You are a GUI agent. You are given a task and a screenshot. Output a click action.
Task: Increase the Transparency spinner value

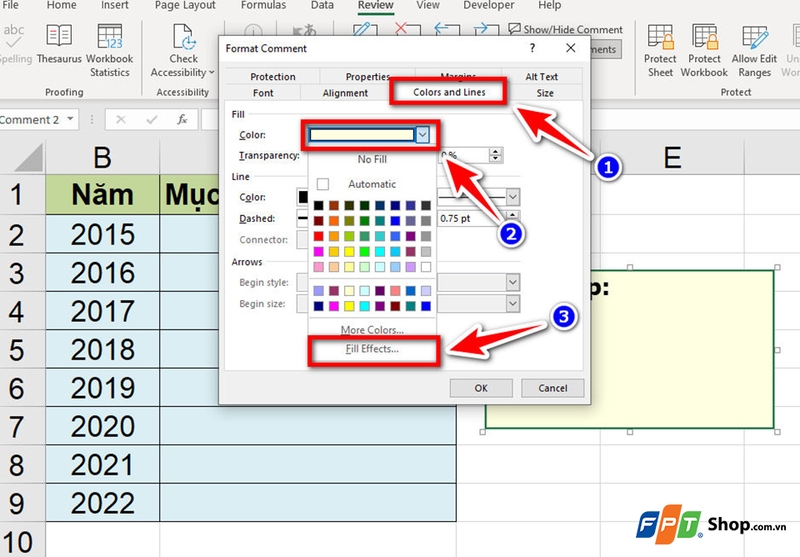point(495,151)
